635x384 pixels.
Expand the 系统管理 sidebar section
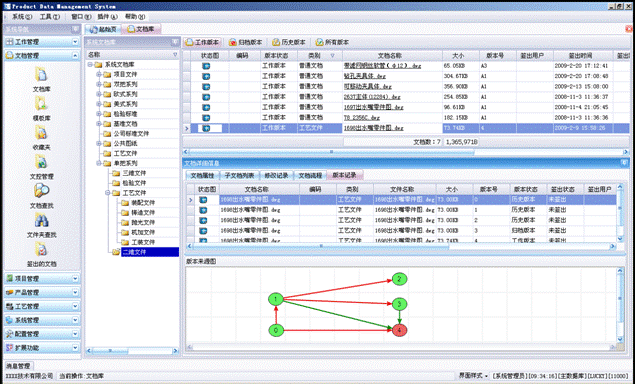(x=75, y=320)
